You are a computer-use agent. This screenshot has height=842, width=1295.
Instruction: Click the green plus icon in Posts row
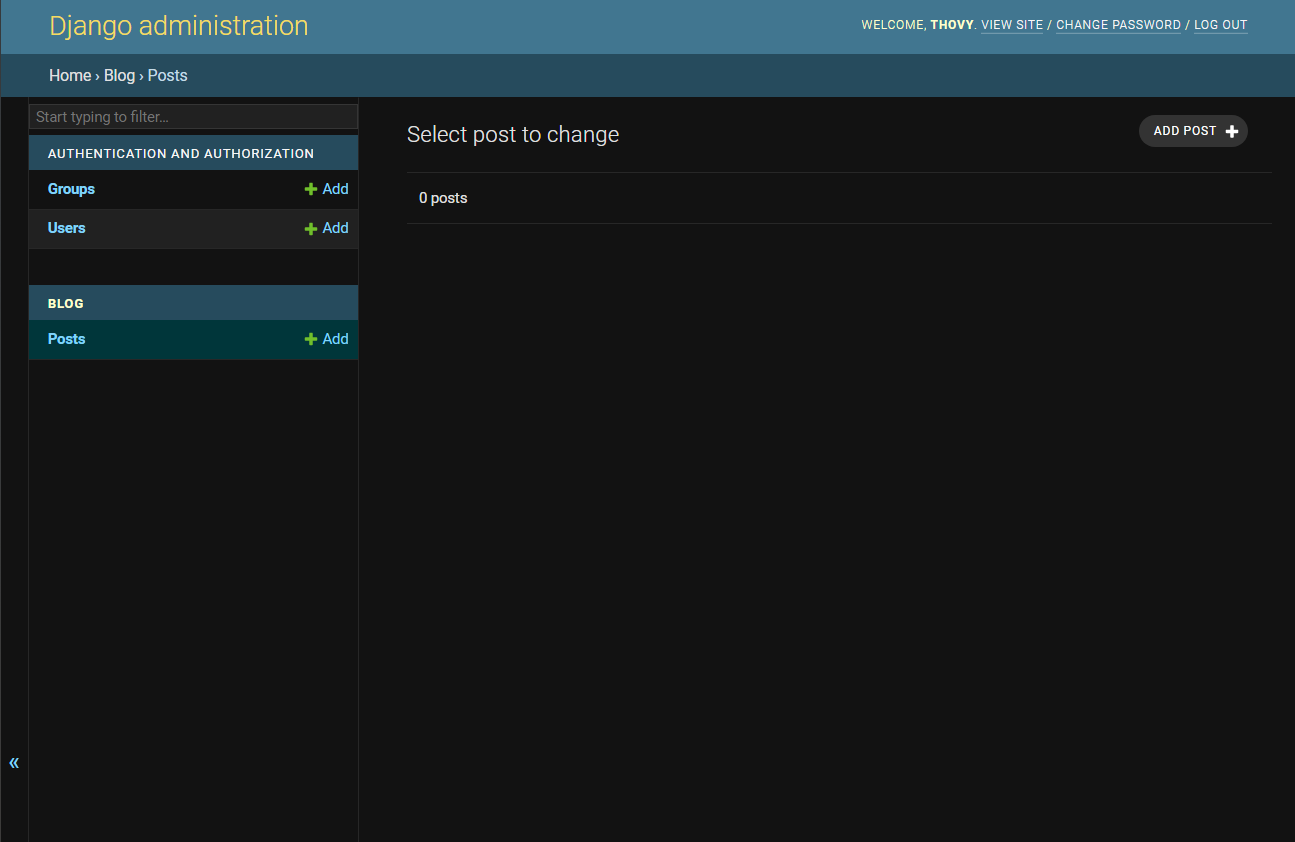[x=311, y=340]
